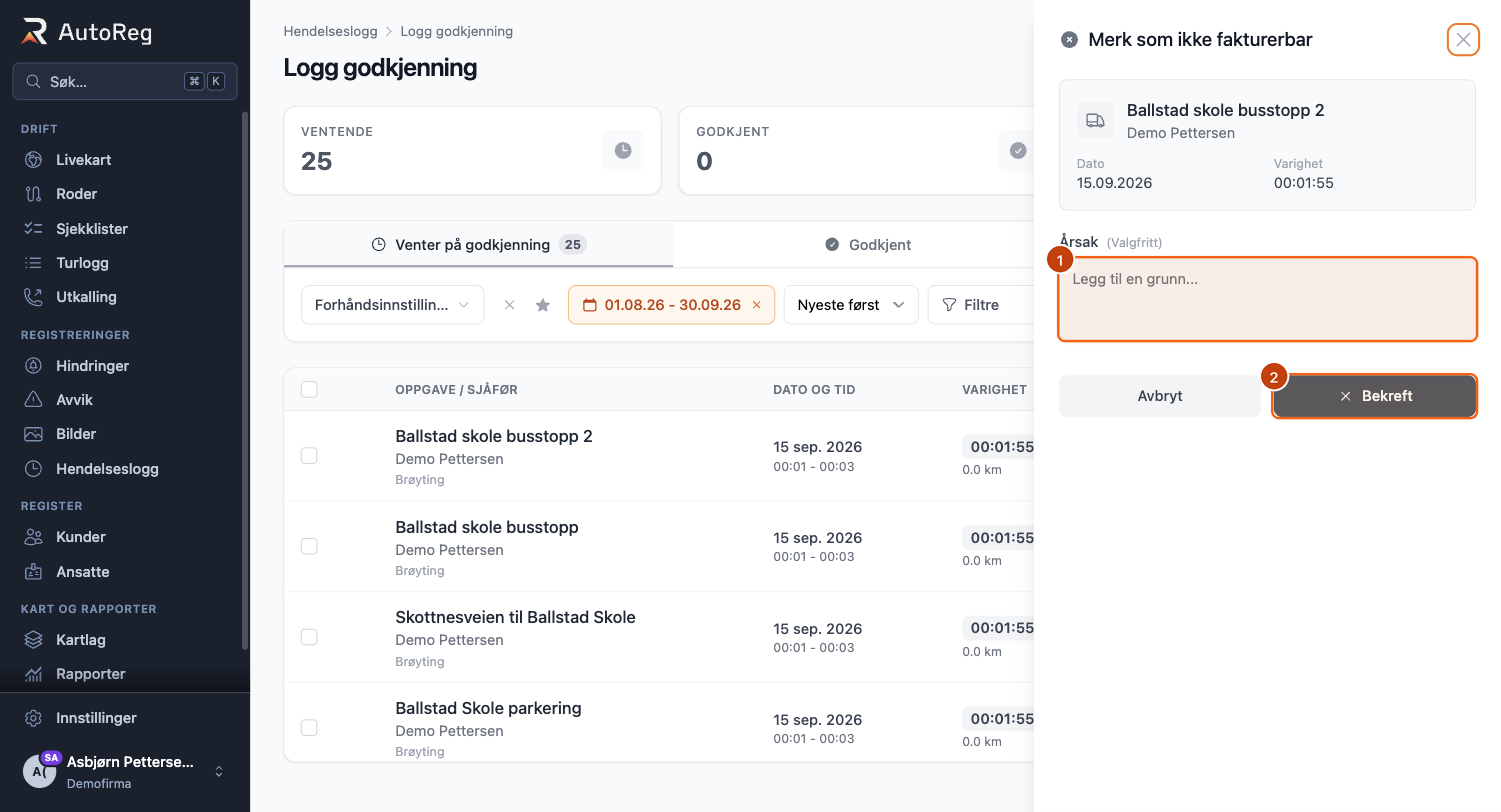Select the Ballstad skole busstopp row checkbox

pyautogui.click(x=309, y=546)
